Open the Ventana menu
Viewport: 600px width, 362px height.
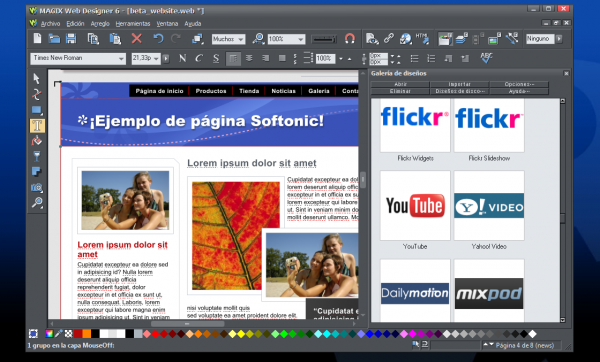click(x=167, y=24)
